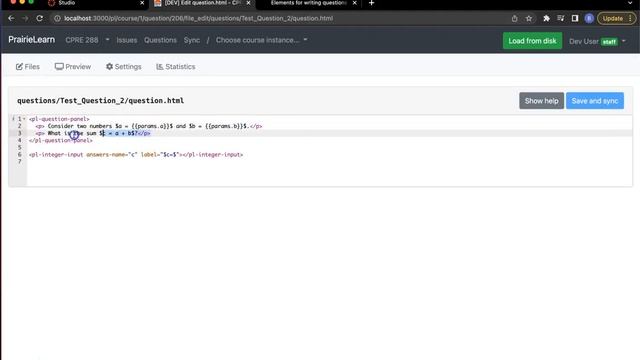This screenshot has width=640, height=360.
Task: Open the question Settings tab
Action: [x=123, y=67]
